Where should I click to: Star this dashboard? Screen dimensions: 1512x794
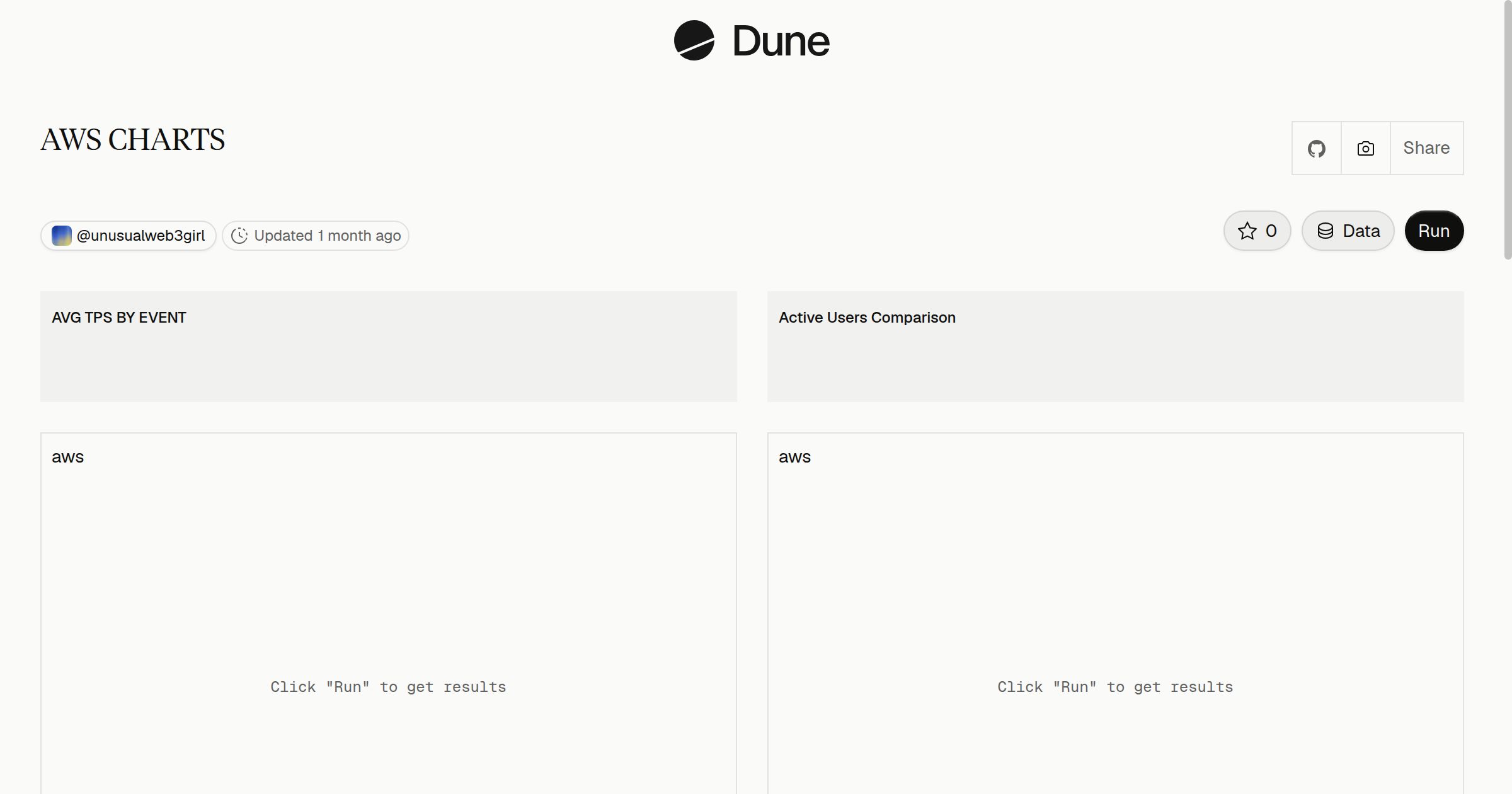pyautogui.click(x=1257, y=231)
